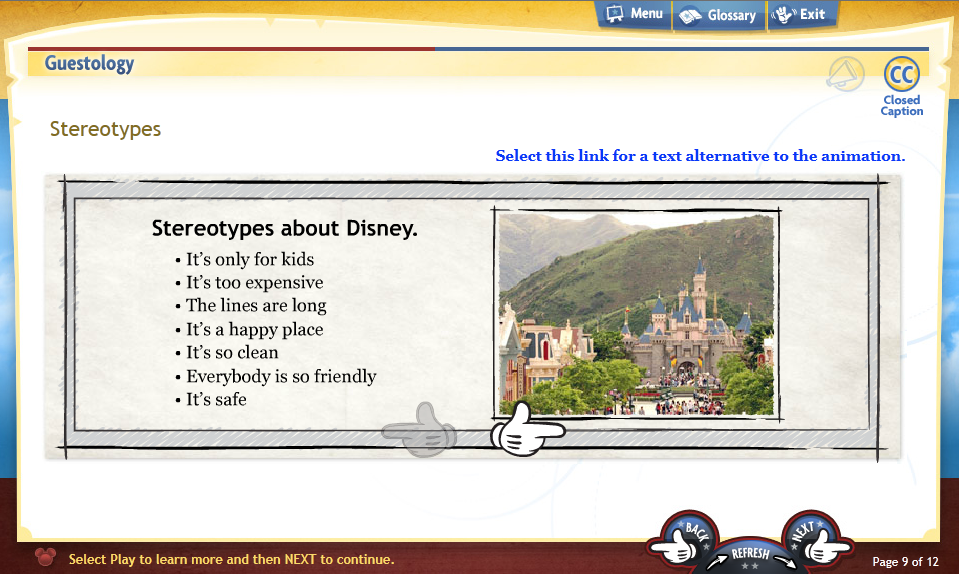Click 'Stereotypes about Disney.' heading
The width and height of the screenshot is (959, 574).
(284, 228)
